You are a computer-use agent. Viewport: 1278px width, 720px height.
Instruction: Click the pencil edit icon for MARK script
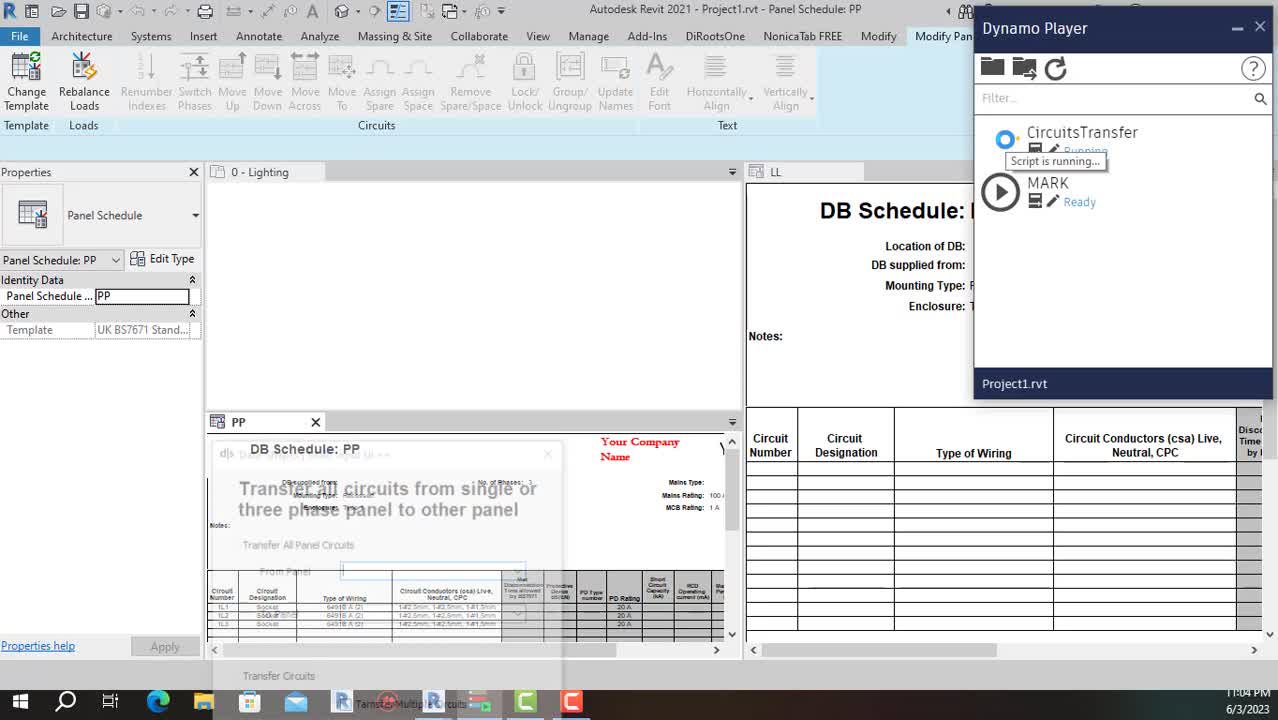1053,201
